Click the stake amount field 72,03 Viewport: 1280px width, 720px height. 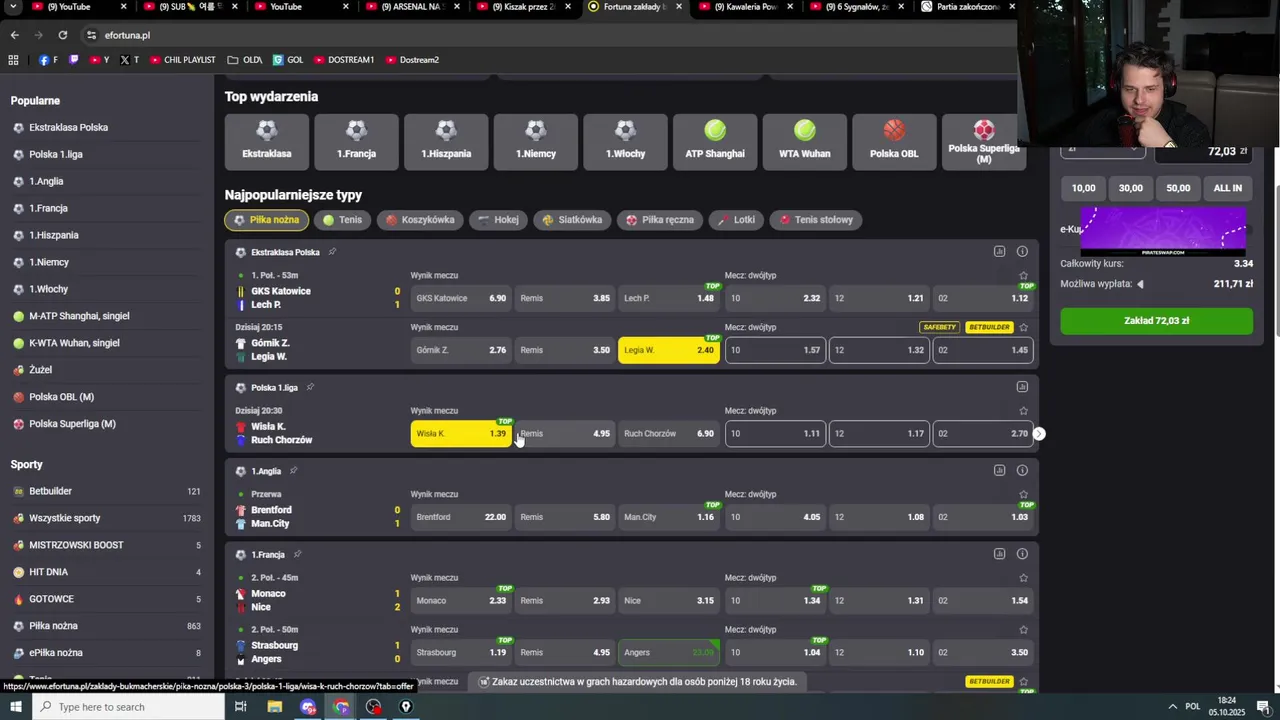click(x=1204, y=151)
